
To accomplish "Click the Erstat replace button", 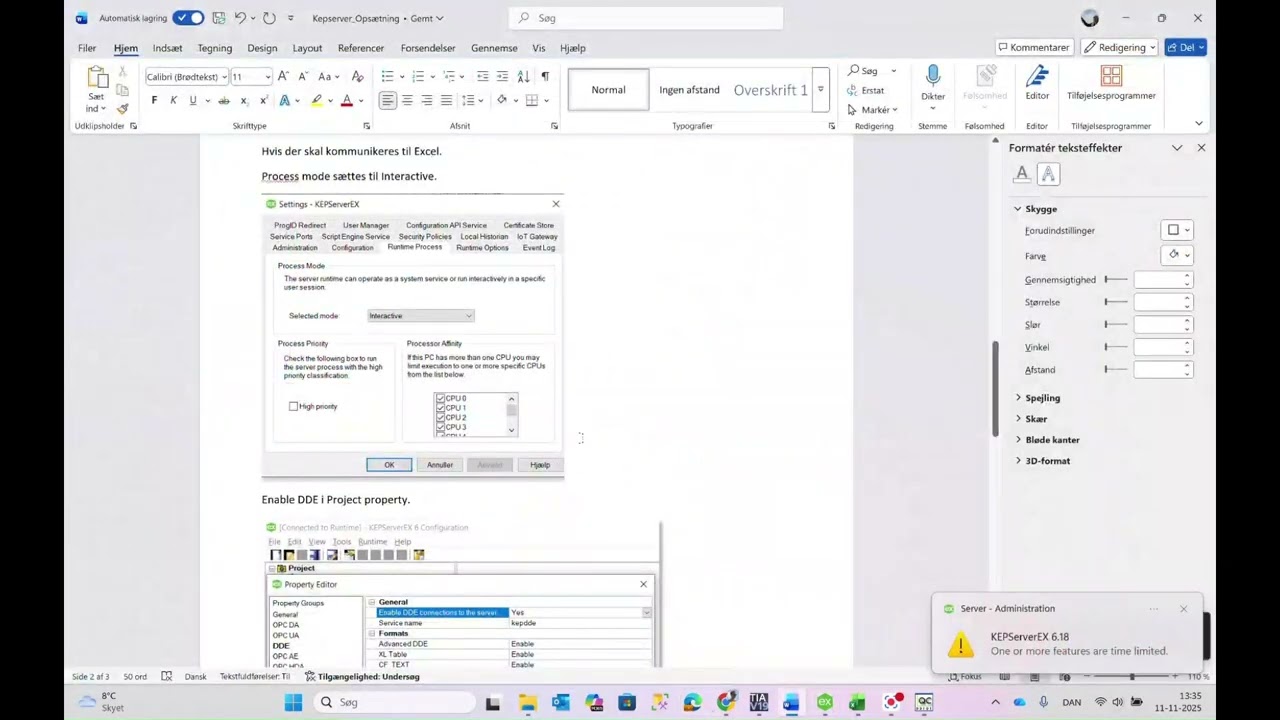I will click(866, 90).
